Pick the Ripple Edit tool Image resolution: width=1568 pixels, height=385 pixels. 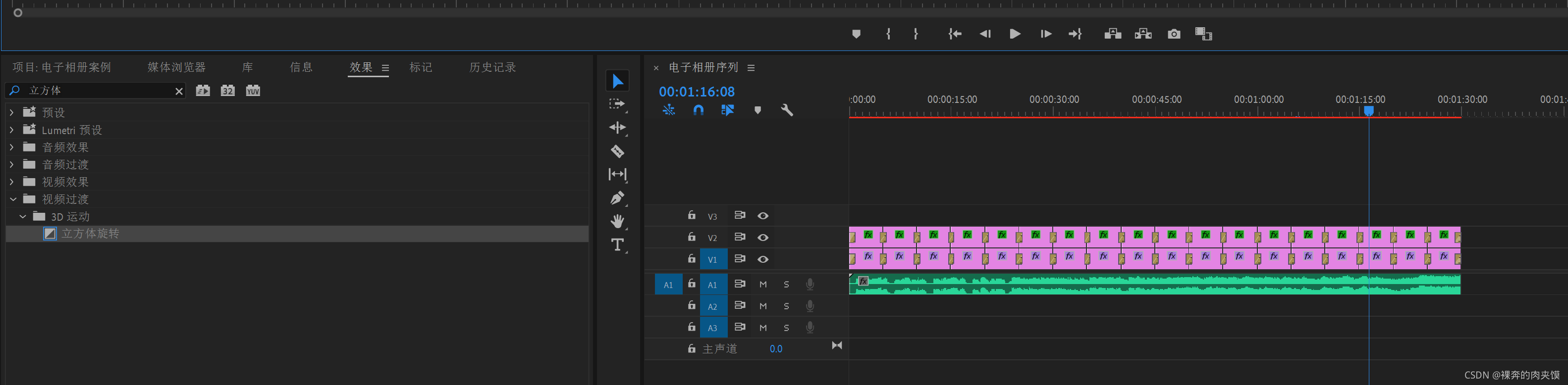coord(617,128)
